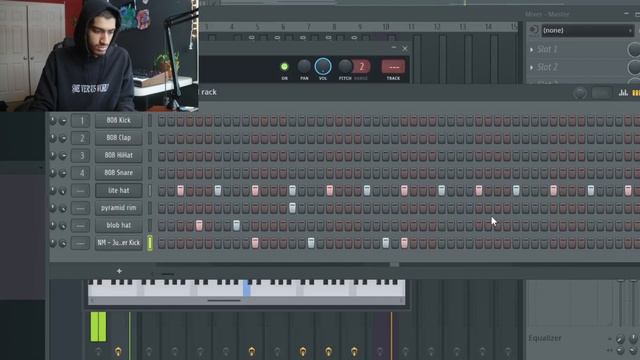640x360 pixels.
Task: Toggle the first active step on blob hat row
Action: tap(199, 225)
